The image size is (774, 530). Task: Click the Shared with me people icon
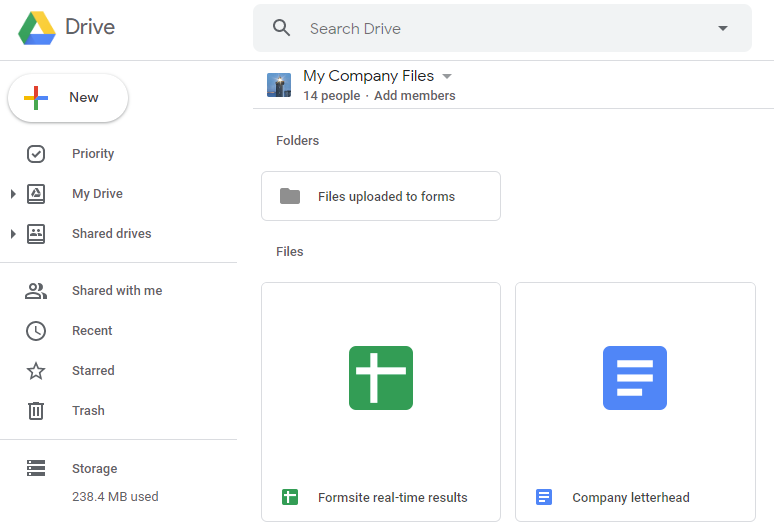click(x=36, y=291)
